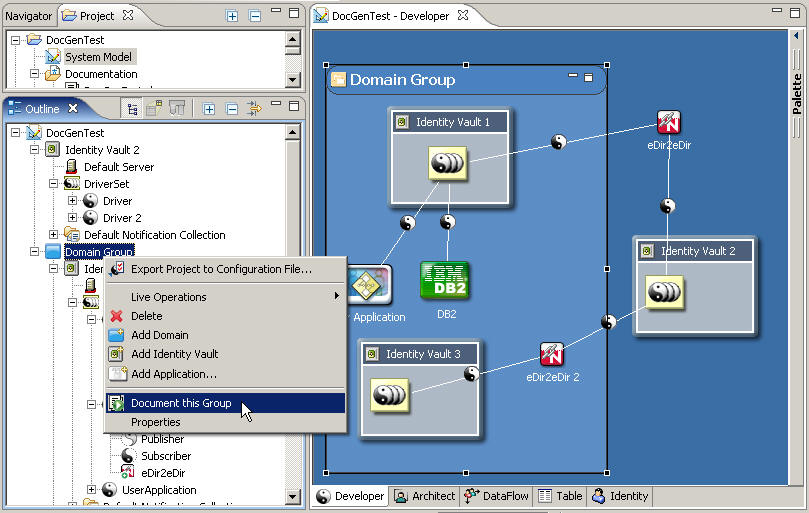
Task: Switch to the Identity view tab
Action: pyautogui.click(x=620, y=496)
